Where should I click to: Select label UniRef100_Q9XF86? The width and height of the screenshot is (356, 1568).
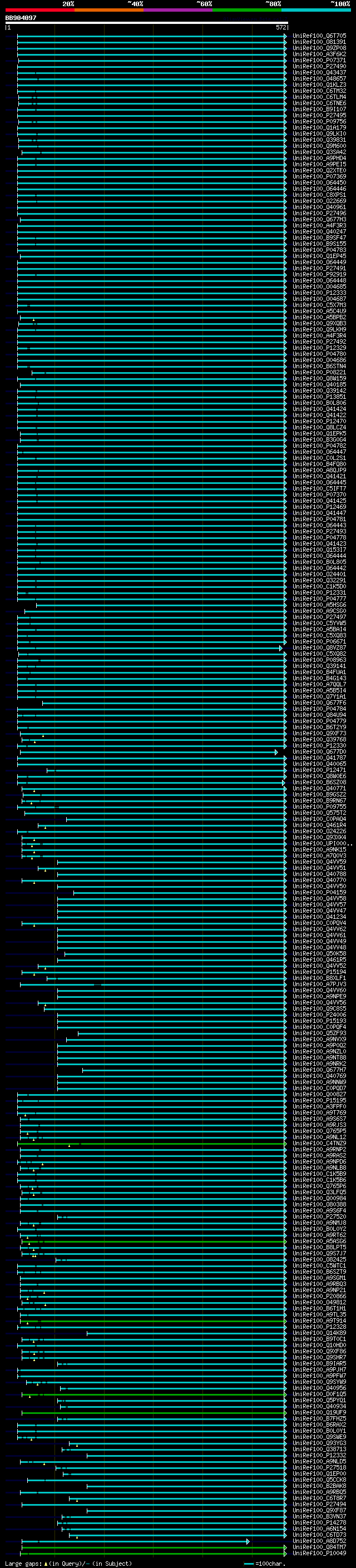click(319, 1351)
